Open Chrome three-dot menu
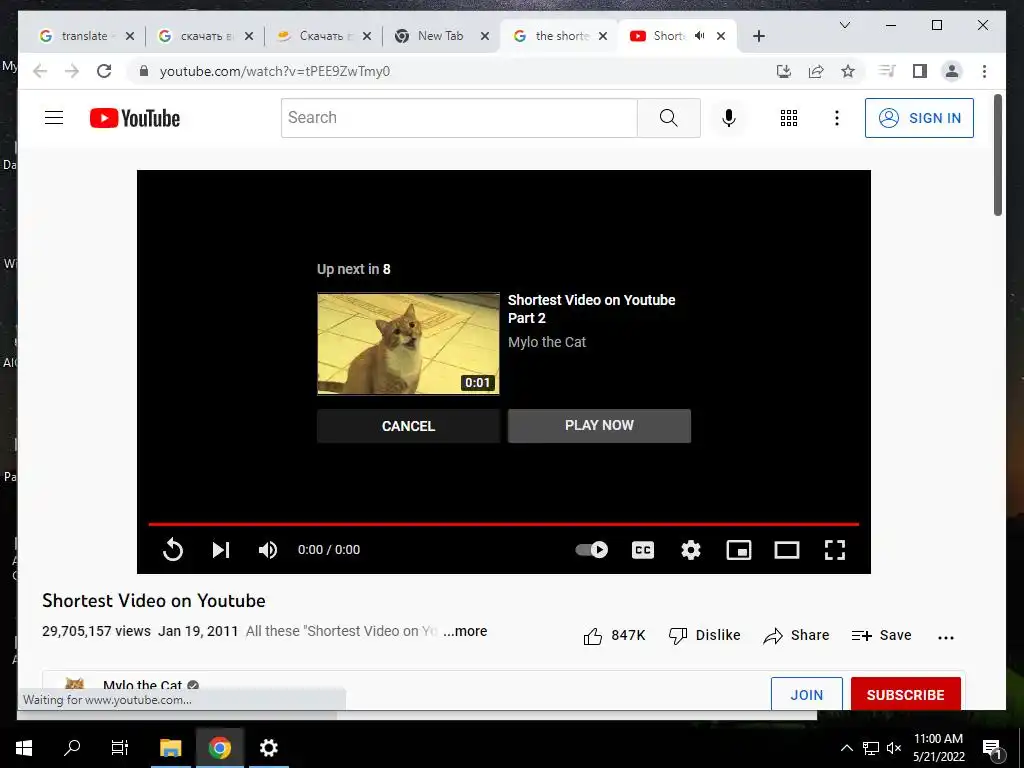The width and height of the screenshot is (1024, 768). pos(984,71)
